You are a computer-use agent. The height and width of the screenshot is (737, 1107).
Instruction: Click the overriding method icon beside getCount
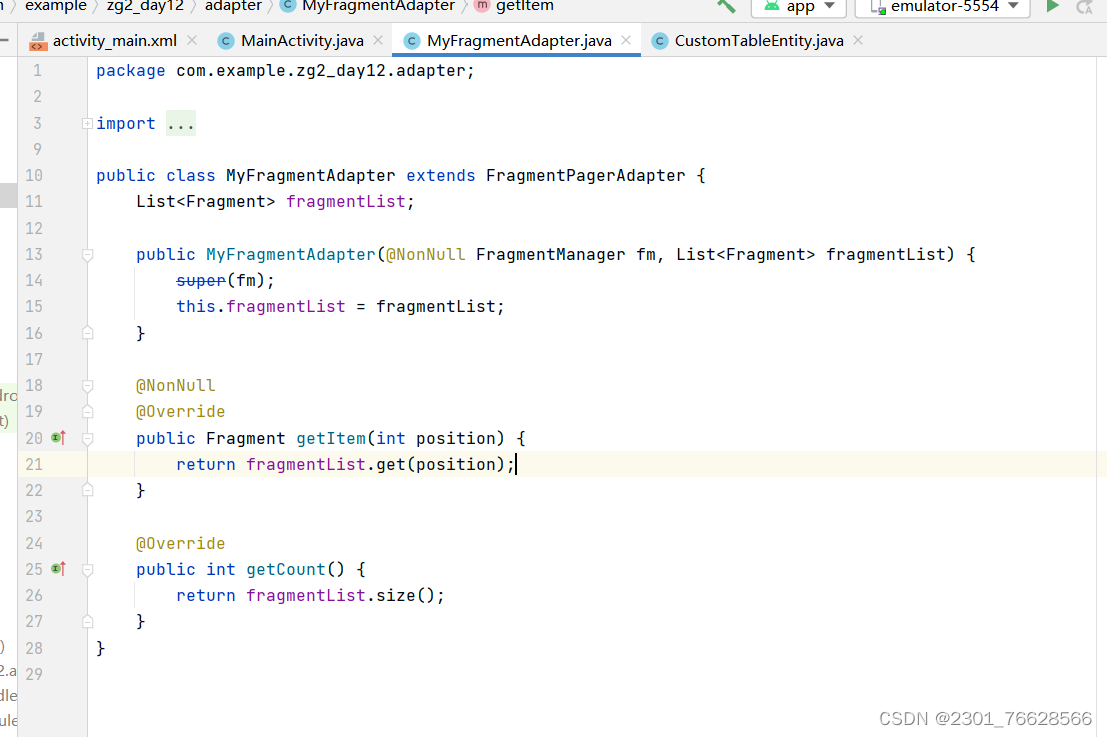coord(57,568)
